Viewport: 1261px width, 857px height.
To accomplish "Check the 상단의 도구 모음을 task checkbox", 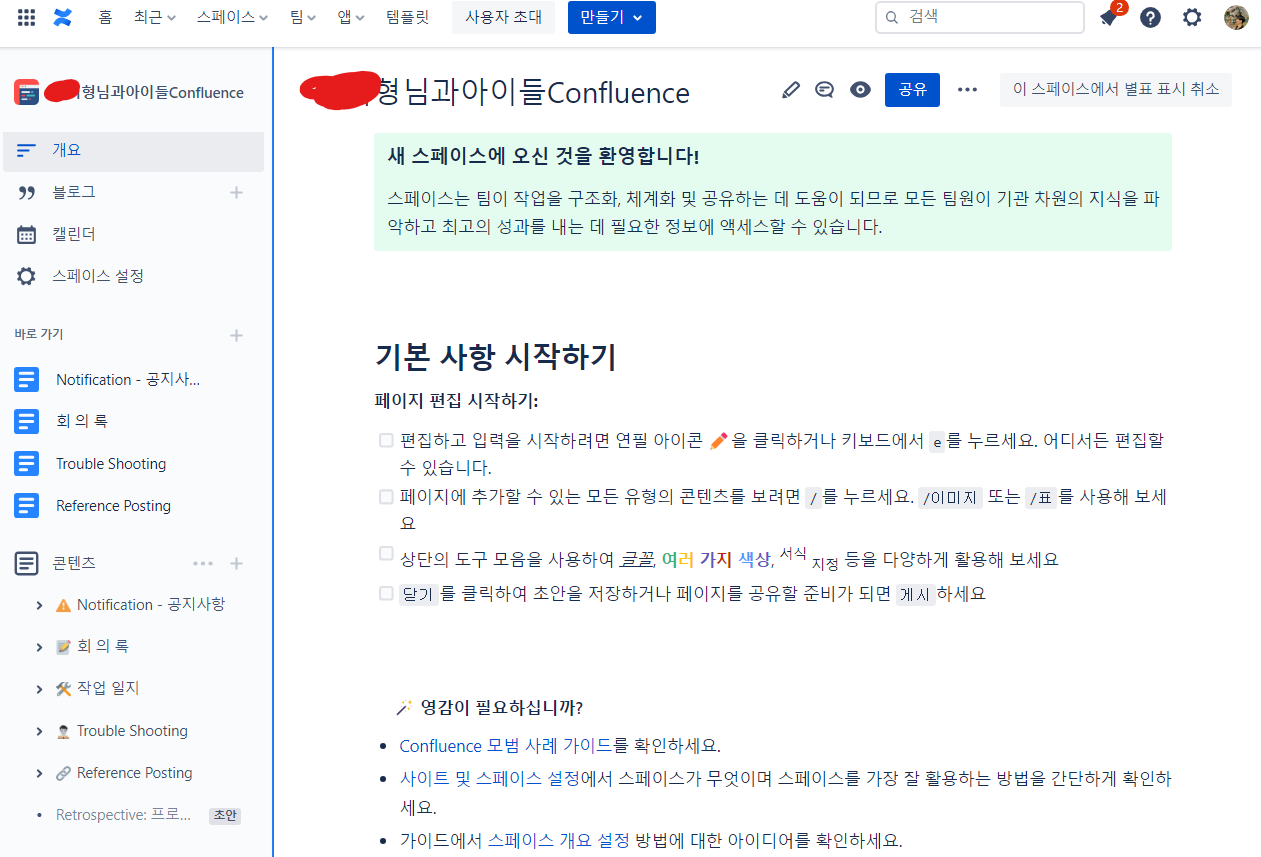I will [x=386, y=553].
